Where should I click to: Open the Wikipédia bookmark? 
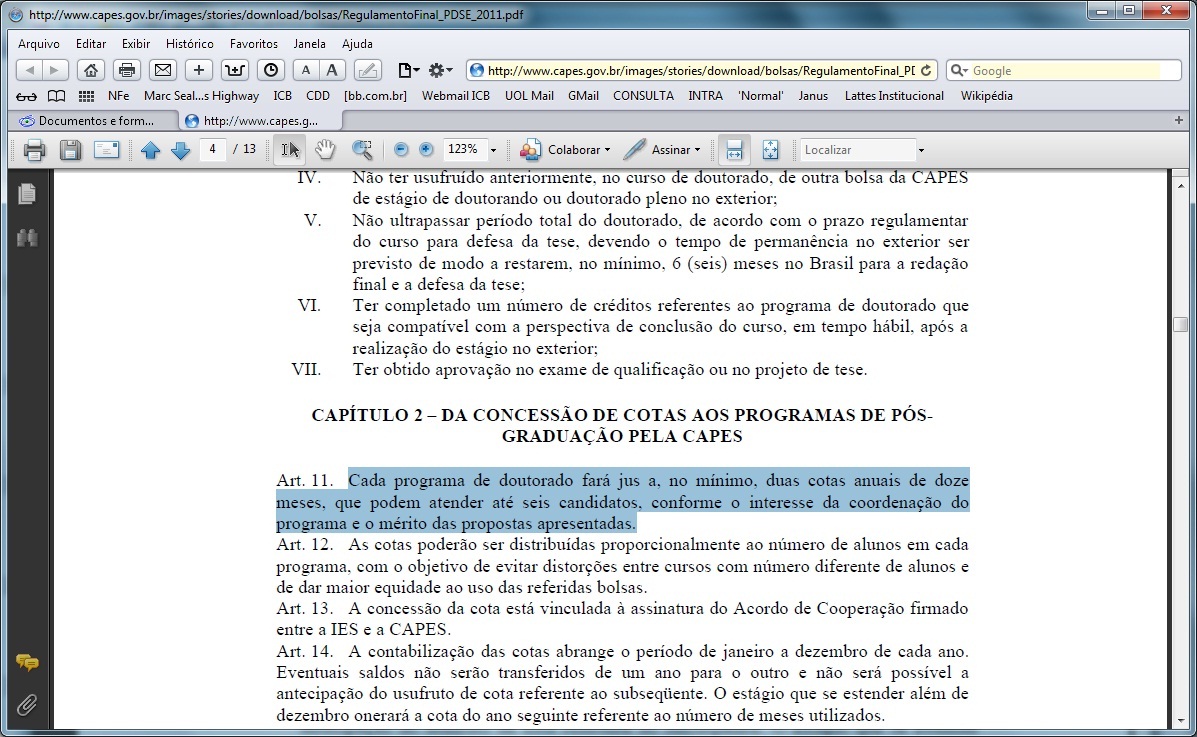tap(986, 96)
